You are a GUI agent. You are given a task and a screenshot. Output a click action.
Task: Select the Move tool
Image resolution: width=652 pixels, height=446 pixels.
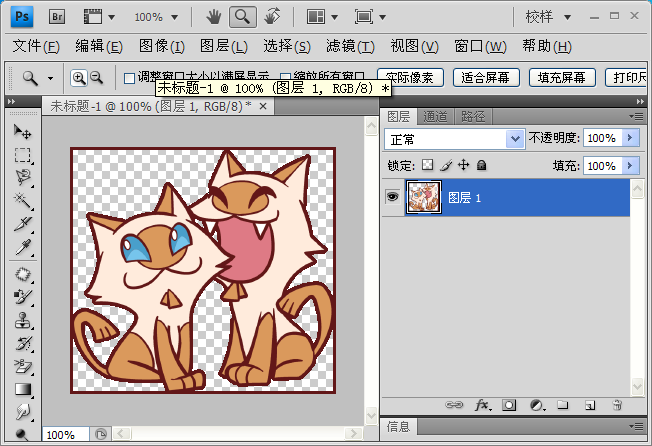[22, 132]
